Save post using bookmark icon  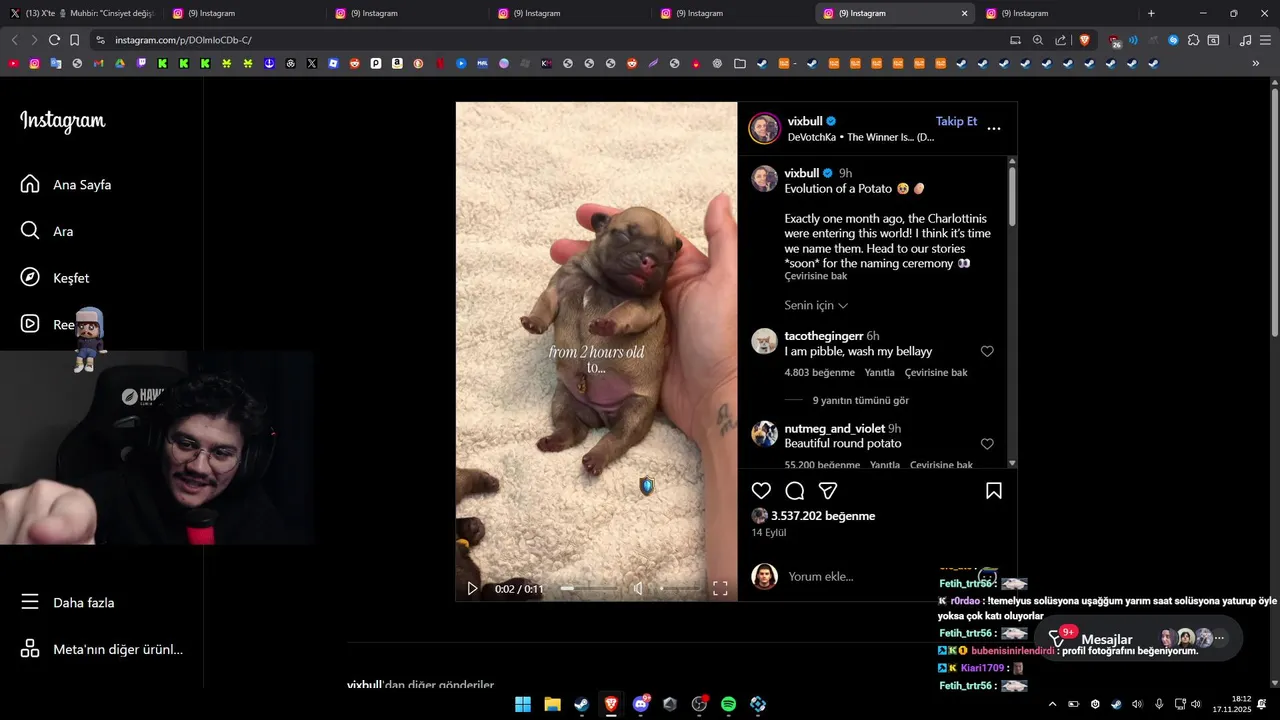tap(994, 491)
